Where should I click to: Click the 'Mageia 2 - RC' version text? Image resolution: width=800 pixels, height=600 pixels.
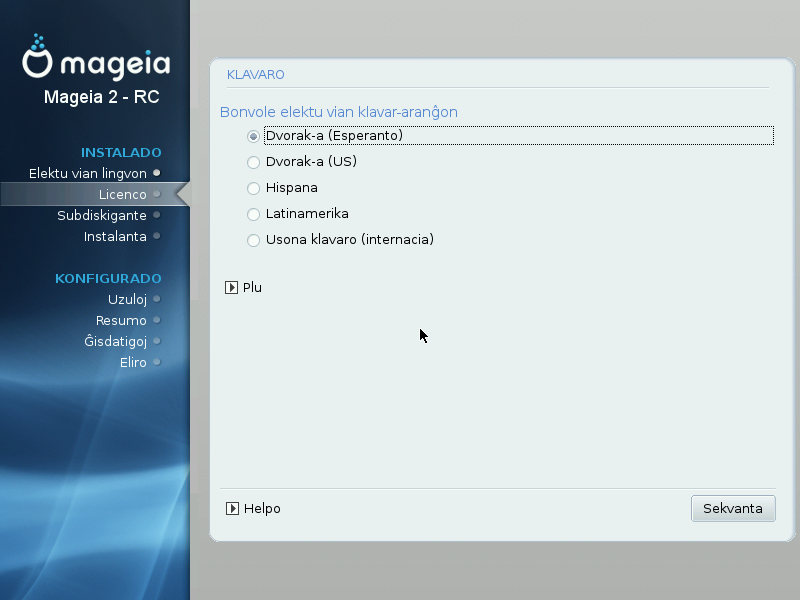tap(102, 96)
